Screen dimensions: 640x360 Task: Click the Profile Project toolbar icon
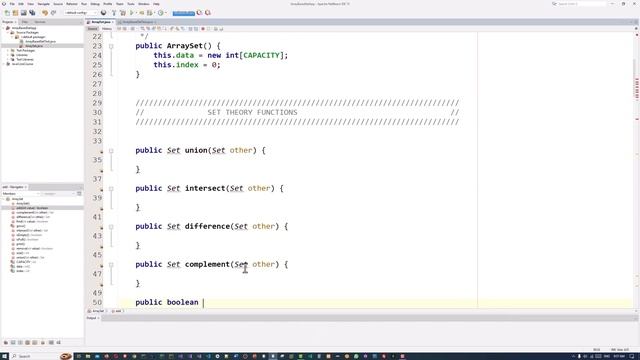pos(160,13)
